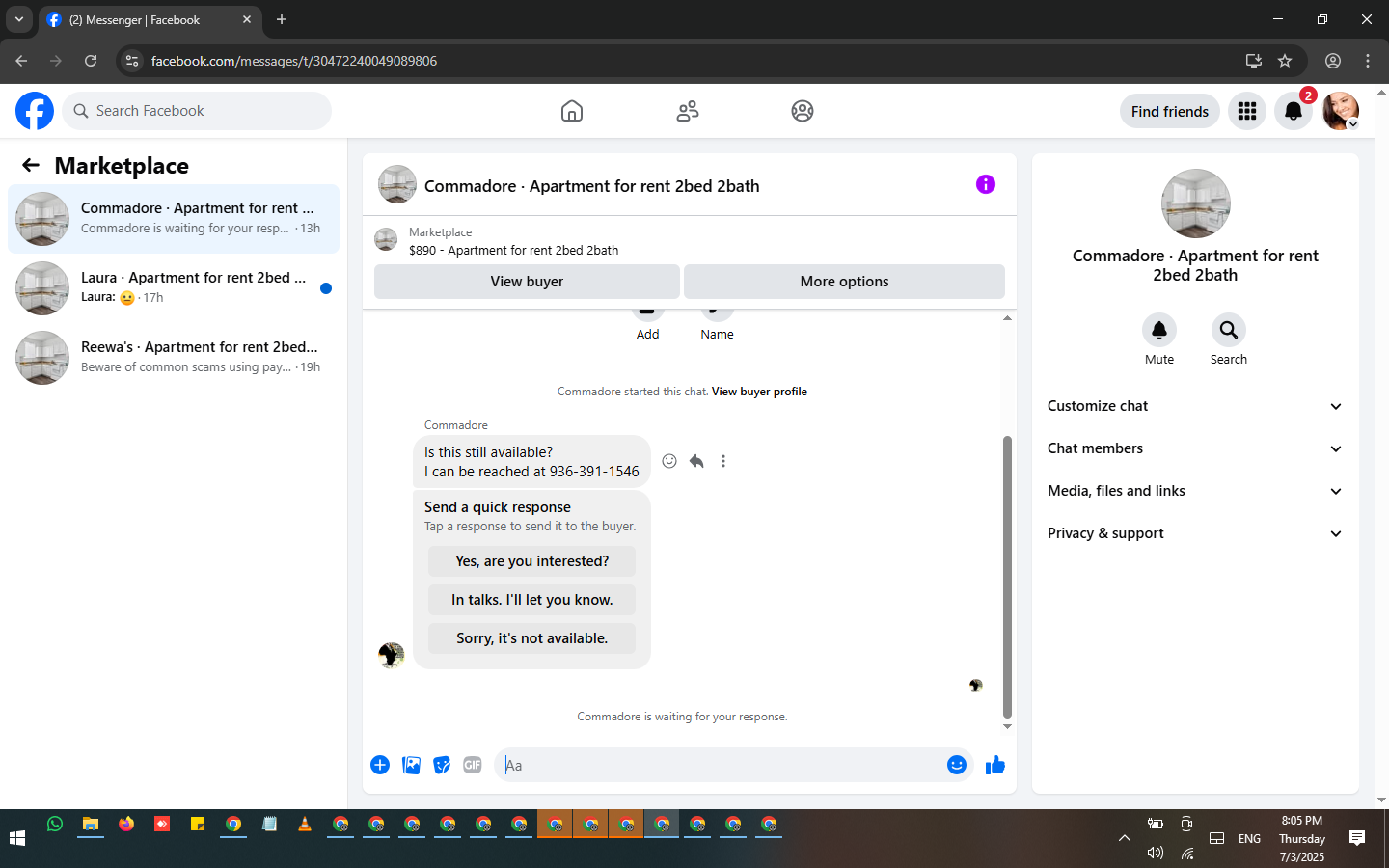The width and height of the screenshot is (1389, 868).
Task: Send quick response 'In talks. I'll let you know.'
Action: coord(531,600)
